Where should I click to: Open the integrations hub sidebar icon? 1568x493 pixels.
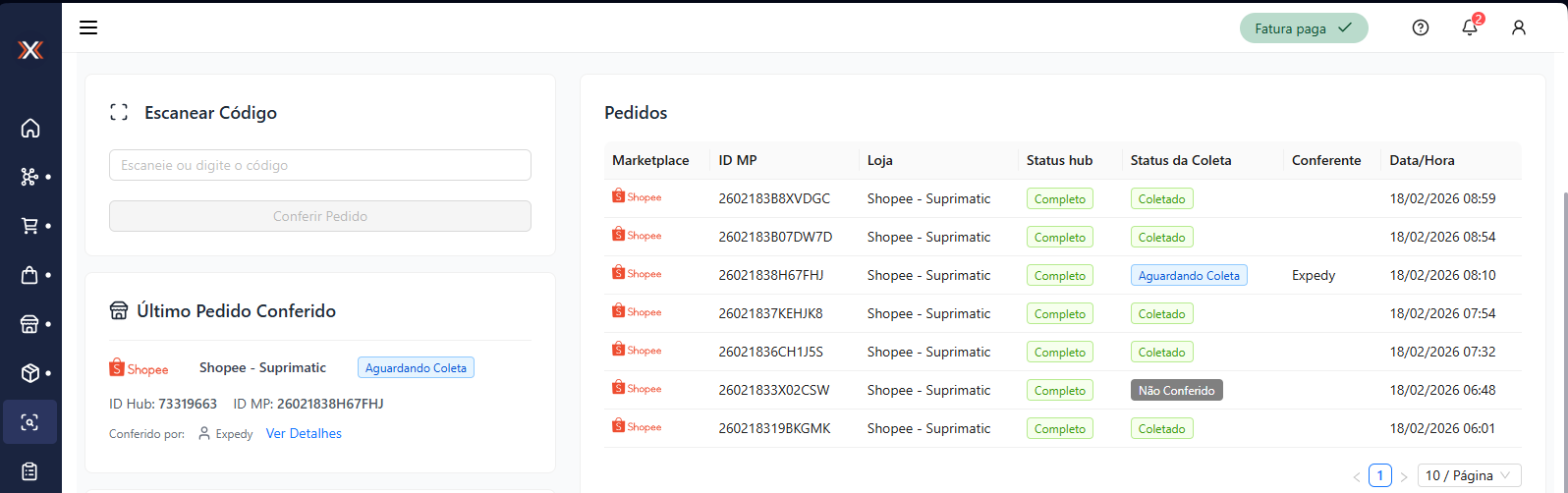coord(30,177)
